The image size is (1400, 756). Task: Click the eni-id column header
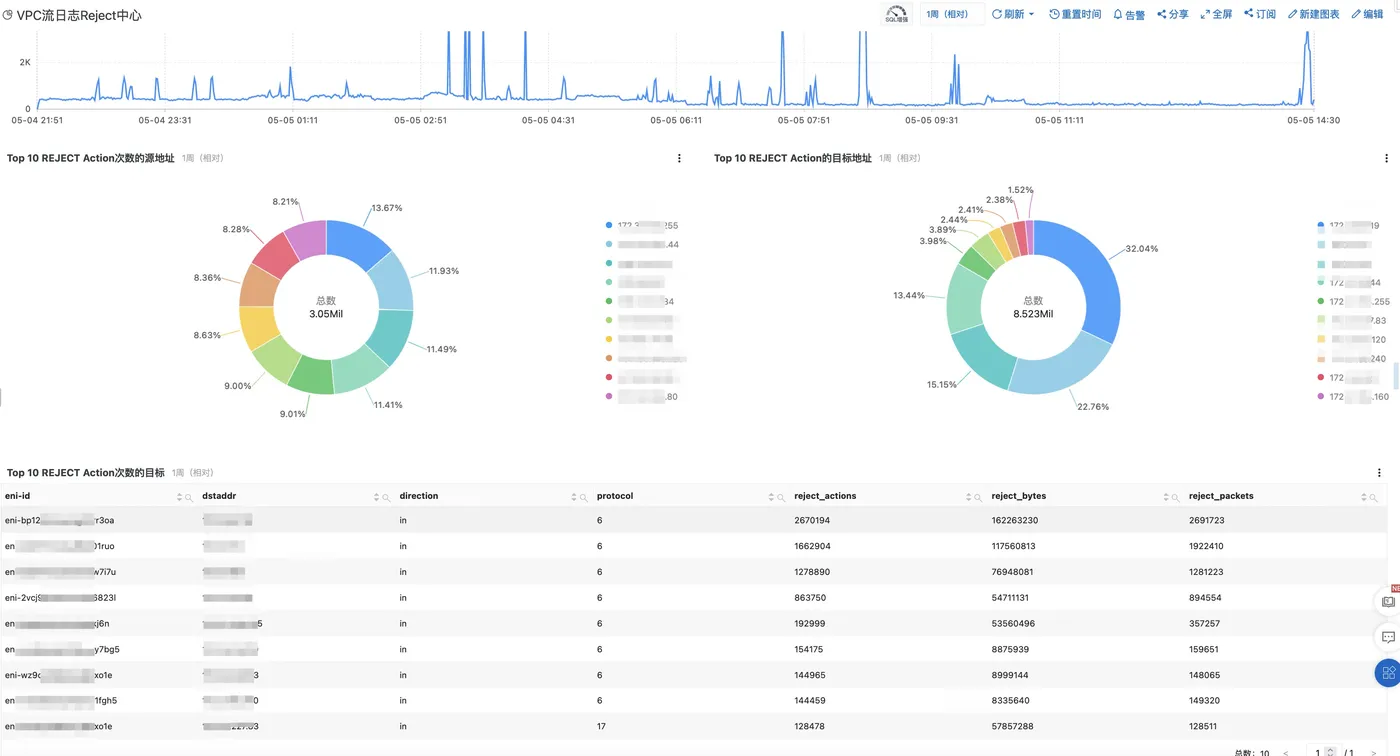point(18,496)
